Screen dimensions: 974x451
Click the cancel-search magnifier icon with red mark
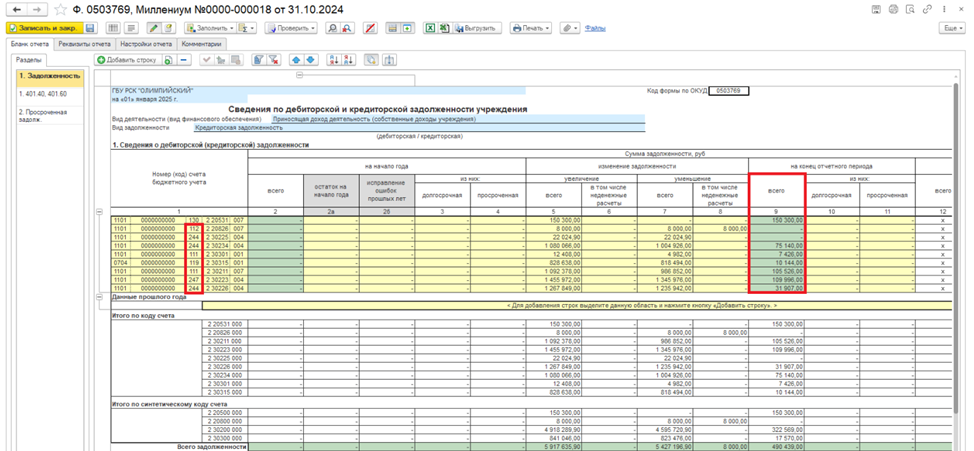(x=347, y=29)
